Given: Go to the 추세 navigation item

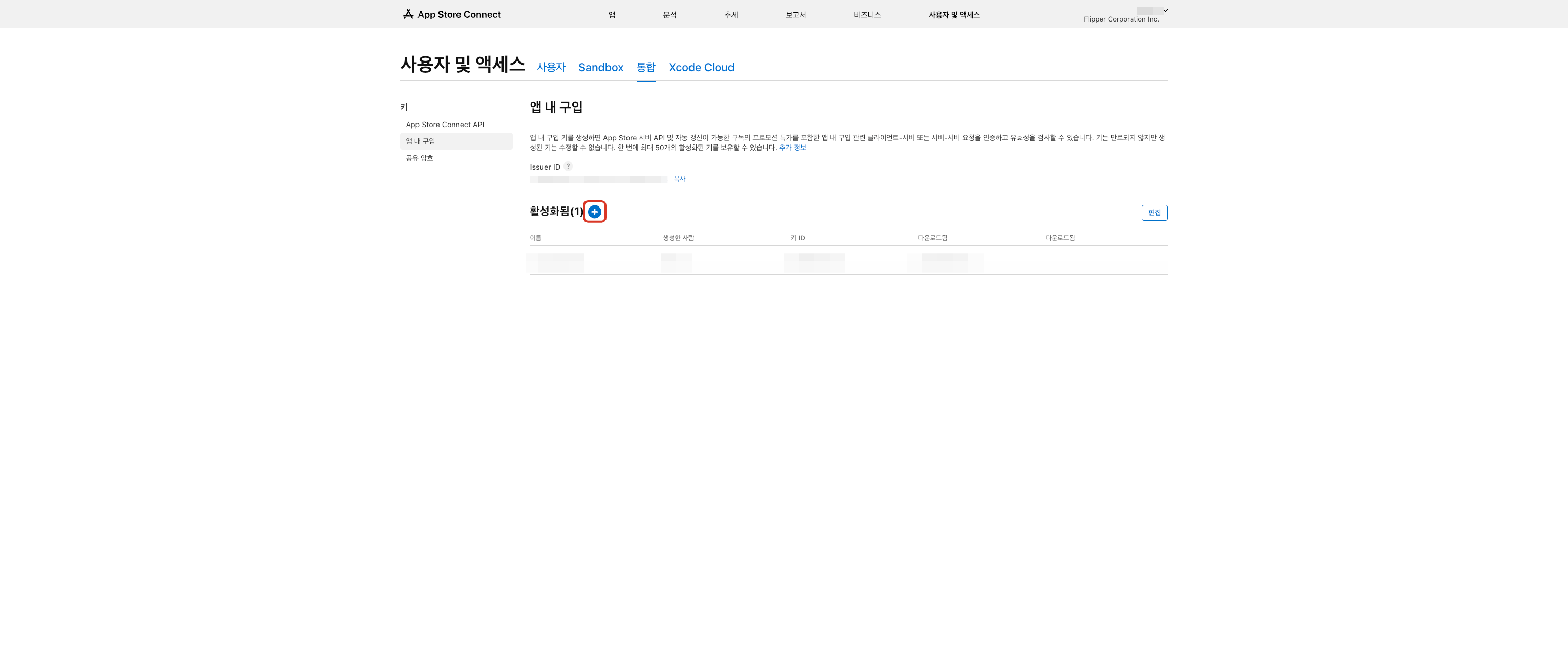Looking at the screenshot, I should [731, 15].
